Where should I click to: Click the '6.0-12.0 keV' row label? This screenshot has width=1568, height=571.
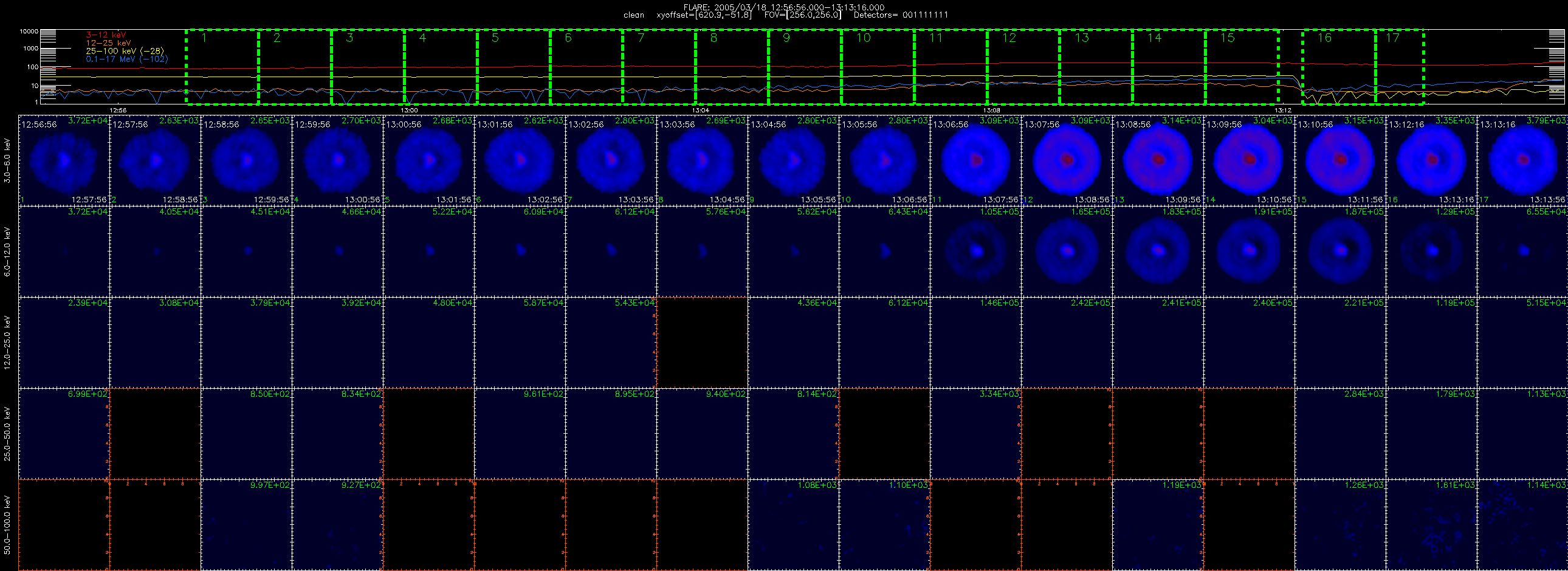click(7, 251)
